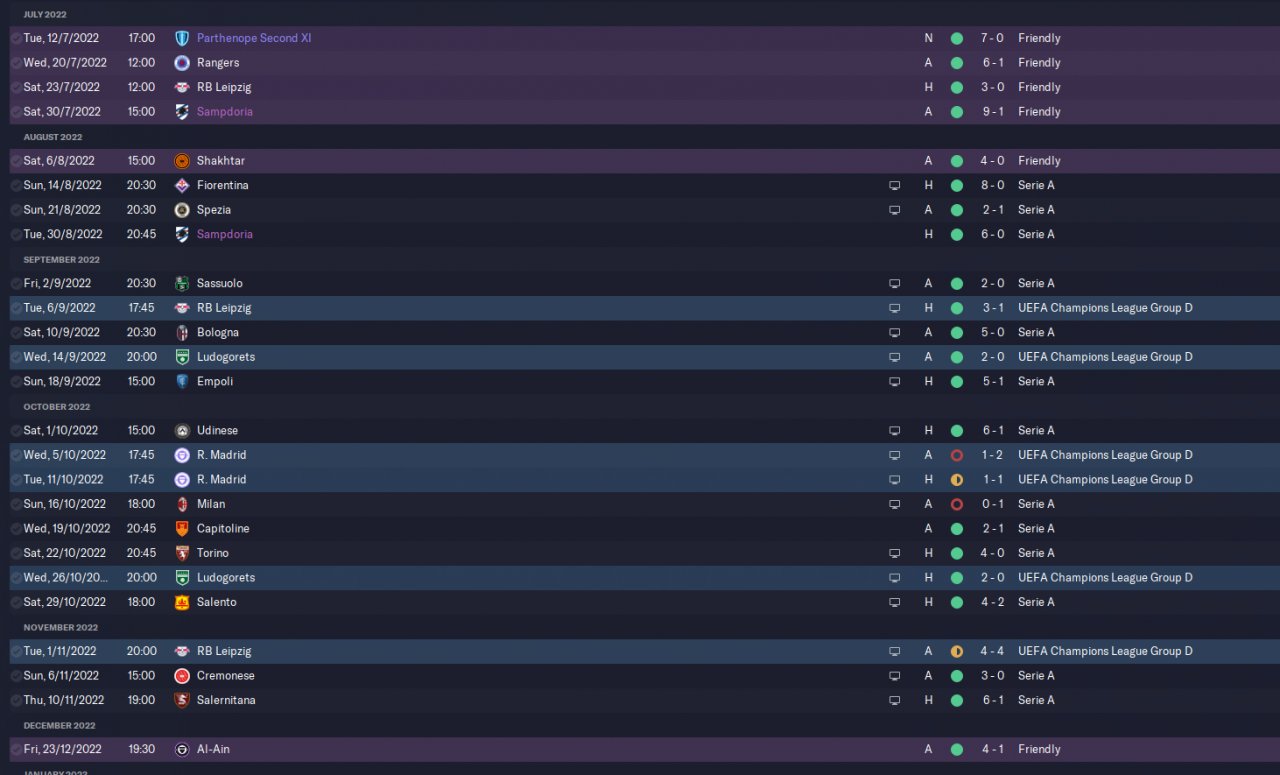Click the TV icon on the Bologna fixture
Image resolution: width=1280 pixels, height=775 pixels.
click(x=894, y=333)
